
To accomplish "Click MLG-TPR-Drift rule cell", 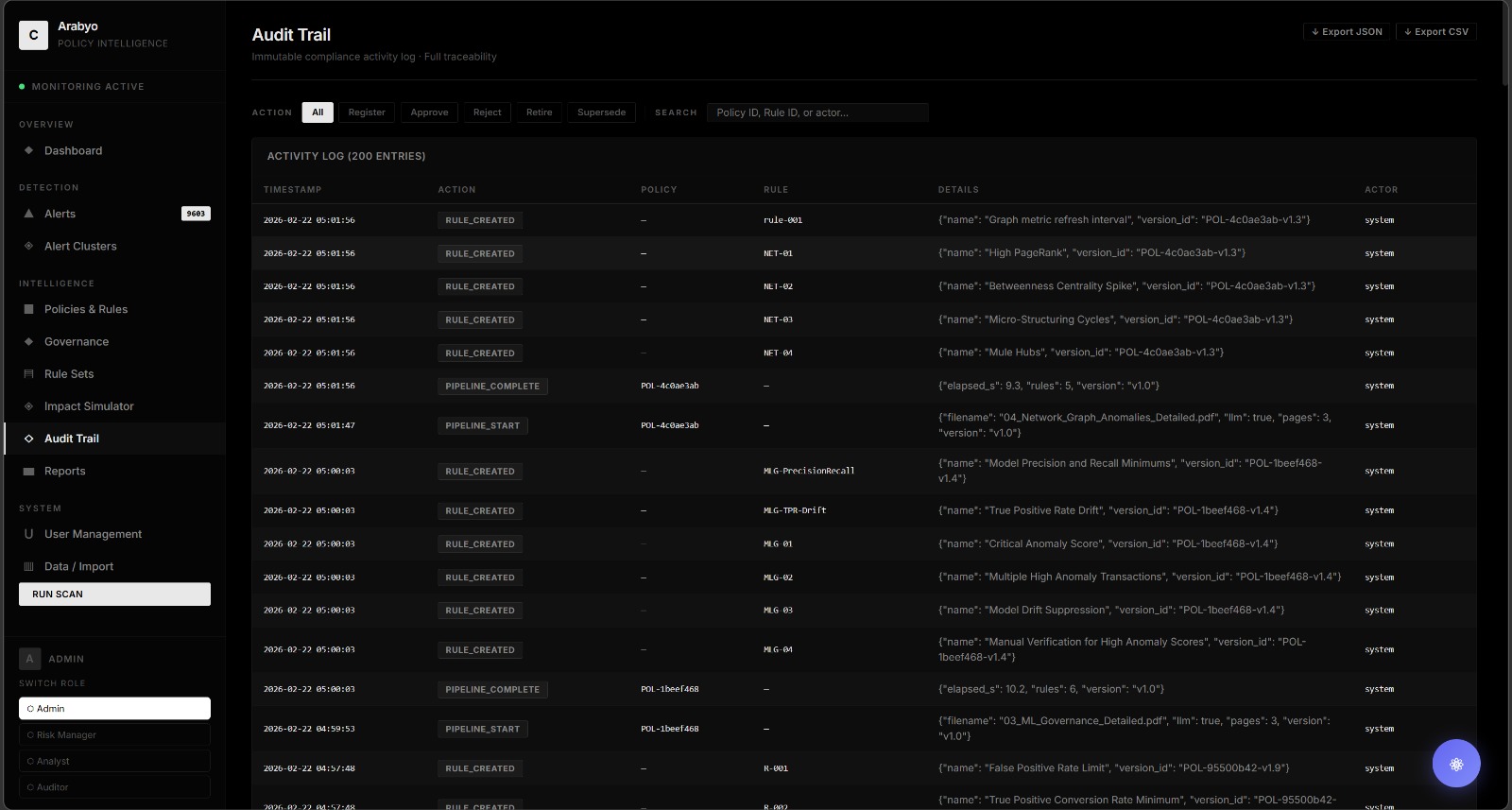I will click(795, 510).
